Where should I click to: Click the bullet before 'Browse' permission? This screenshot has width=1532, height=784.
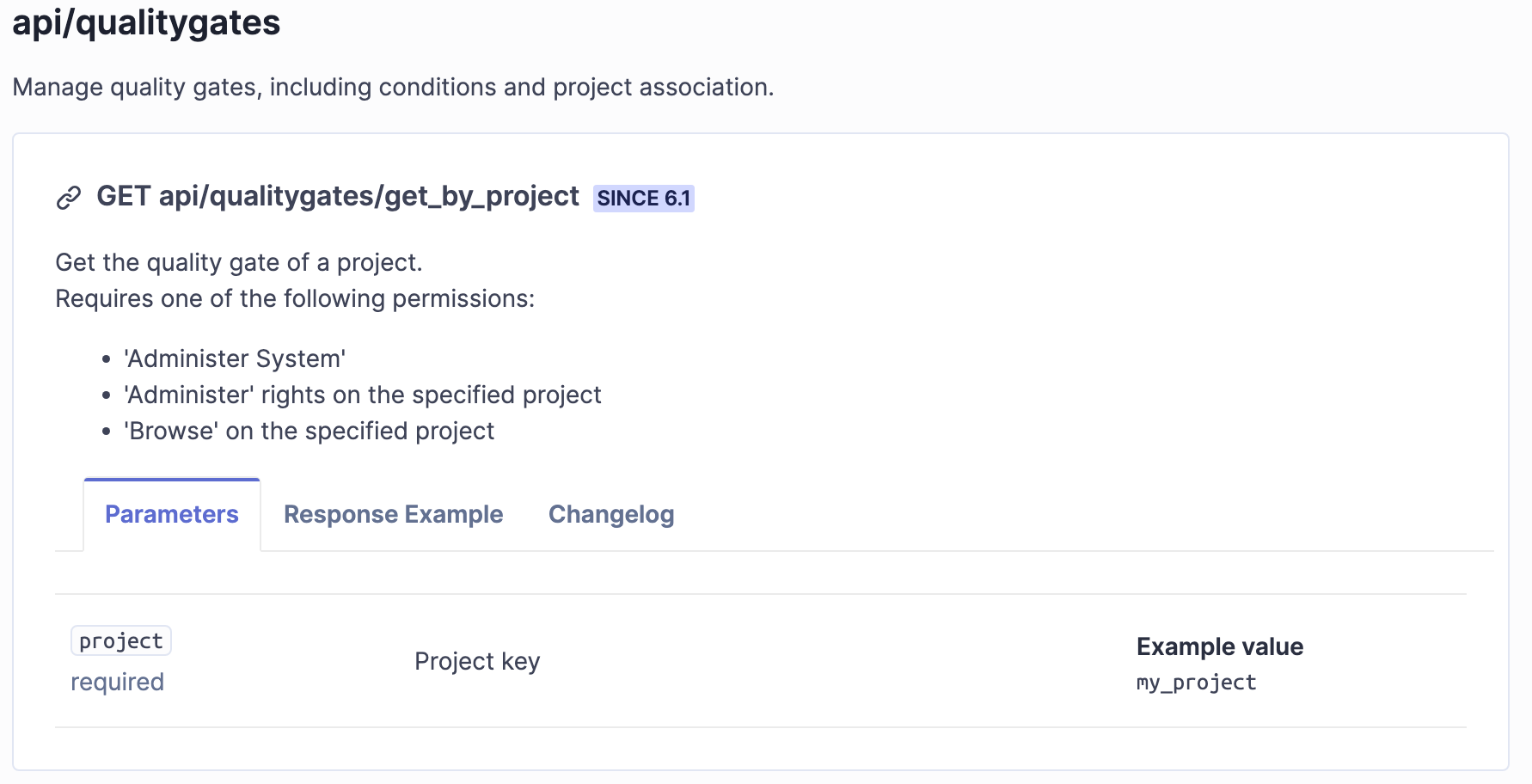pos(107,432)
